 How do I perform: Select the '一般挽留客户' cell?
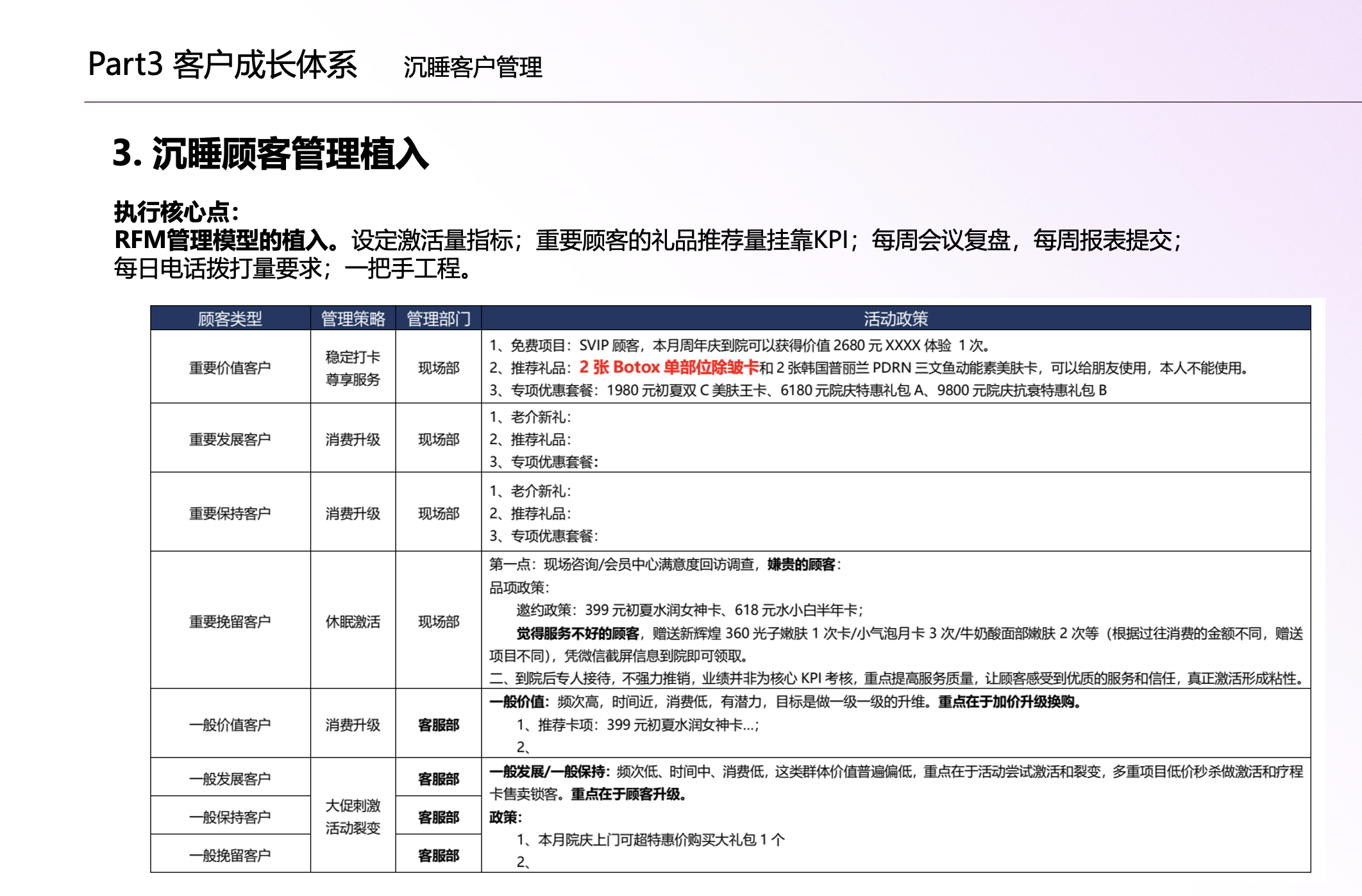[x=230, y=855]
